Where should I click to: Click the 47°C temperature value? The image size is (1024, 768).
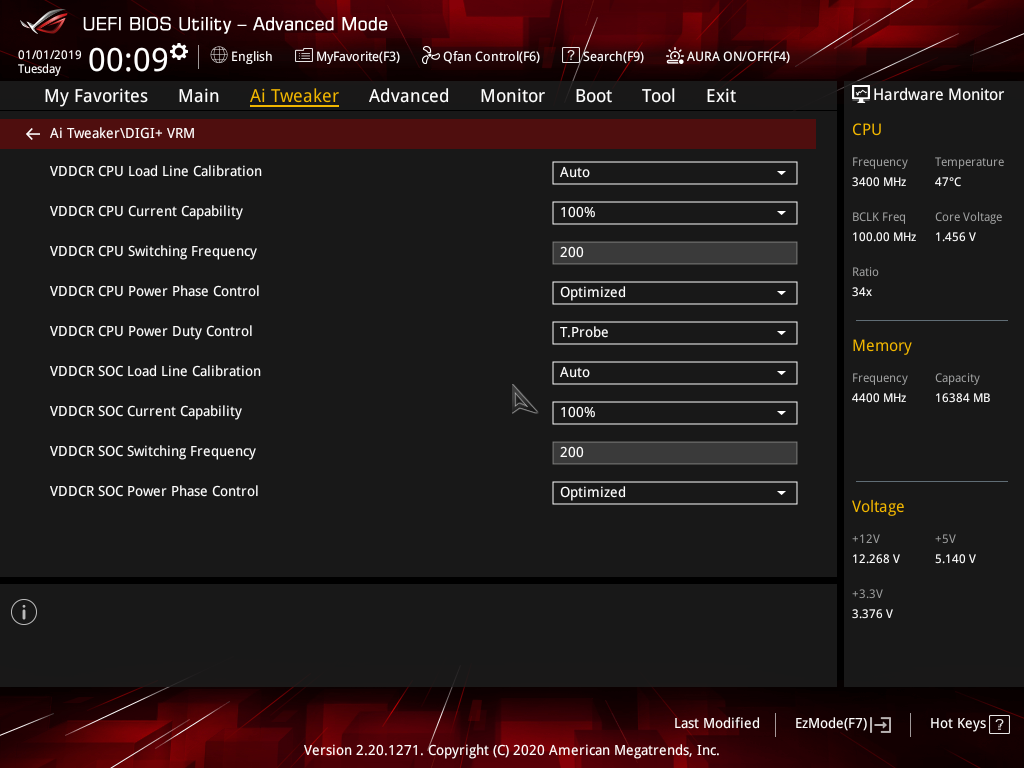click(x=948, y=182)
